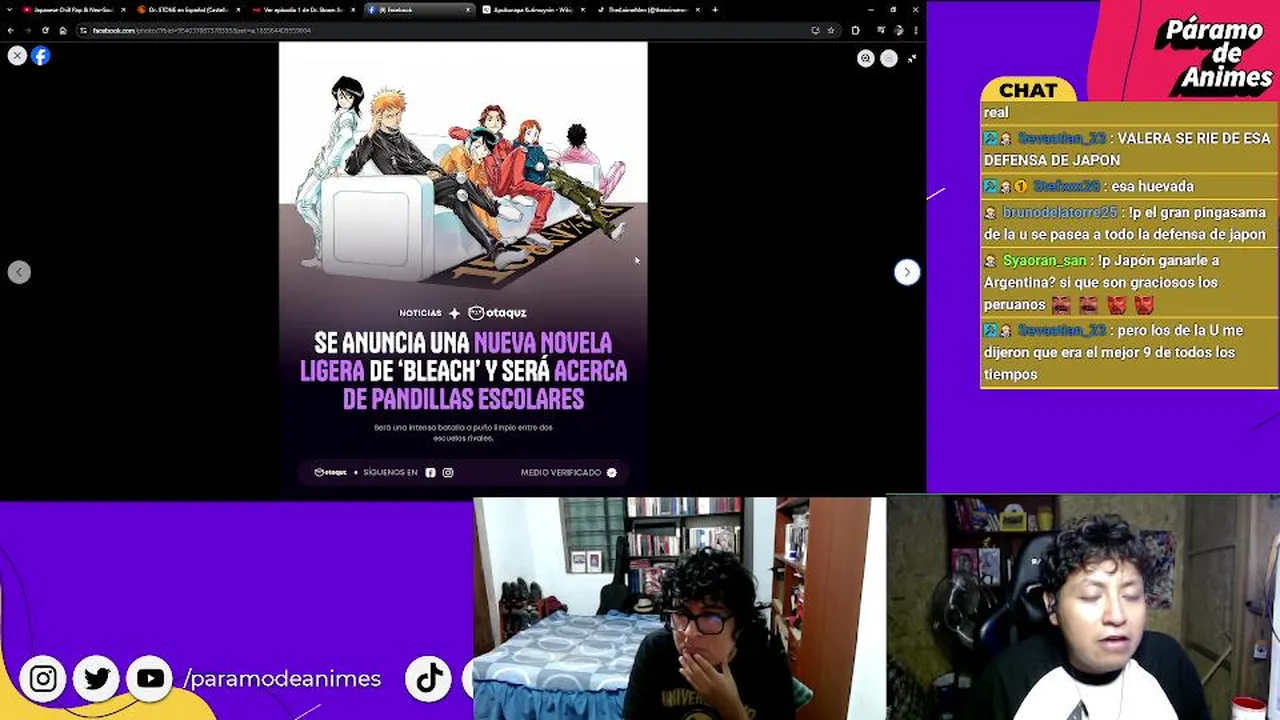Viewport: 1280px width, 720px height.
Task: Go to the next photo
Action: 906,272
